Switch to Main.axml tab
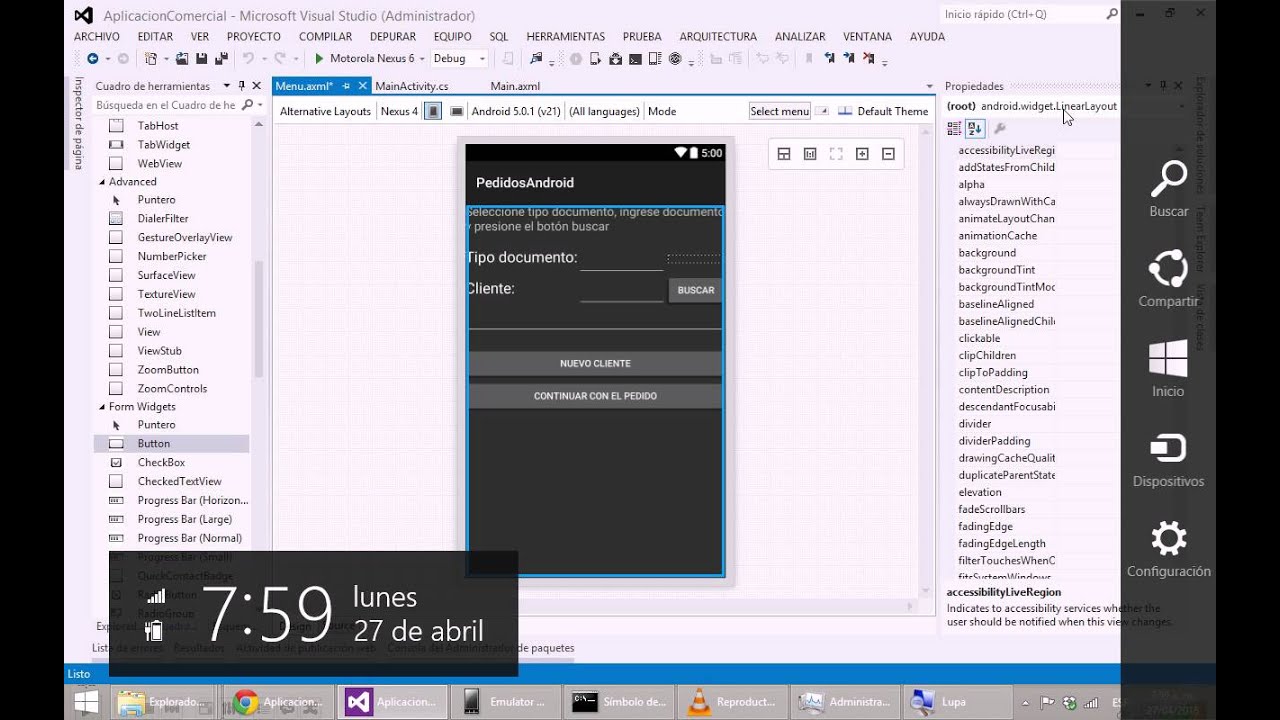Screen dimensions: 1280x720 point(515,86)
